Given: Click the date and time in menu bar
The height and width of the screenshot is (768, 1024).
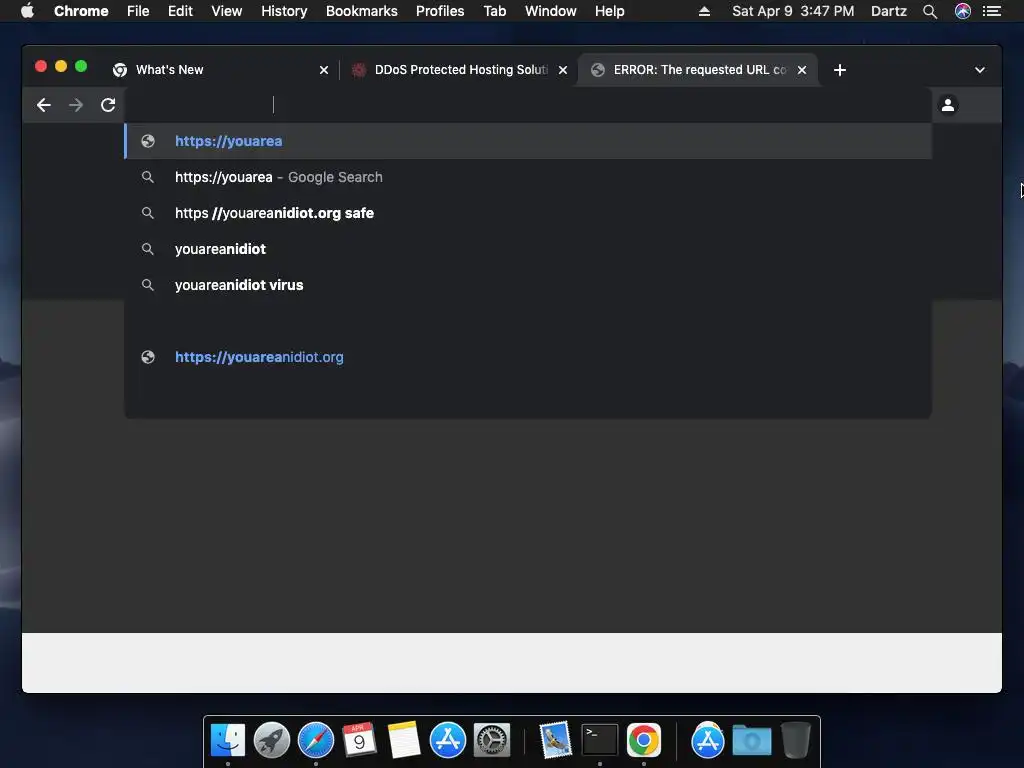Looking at the screenshot, I should coord(793,11).
